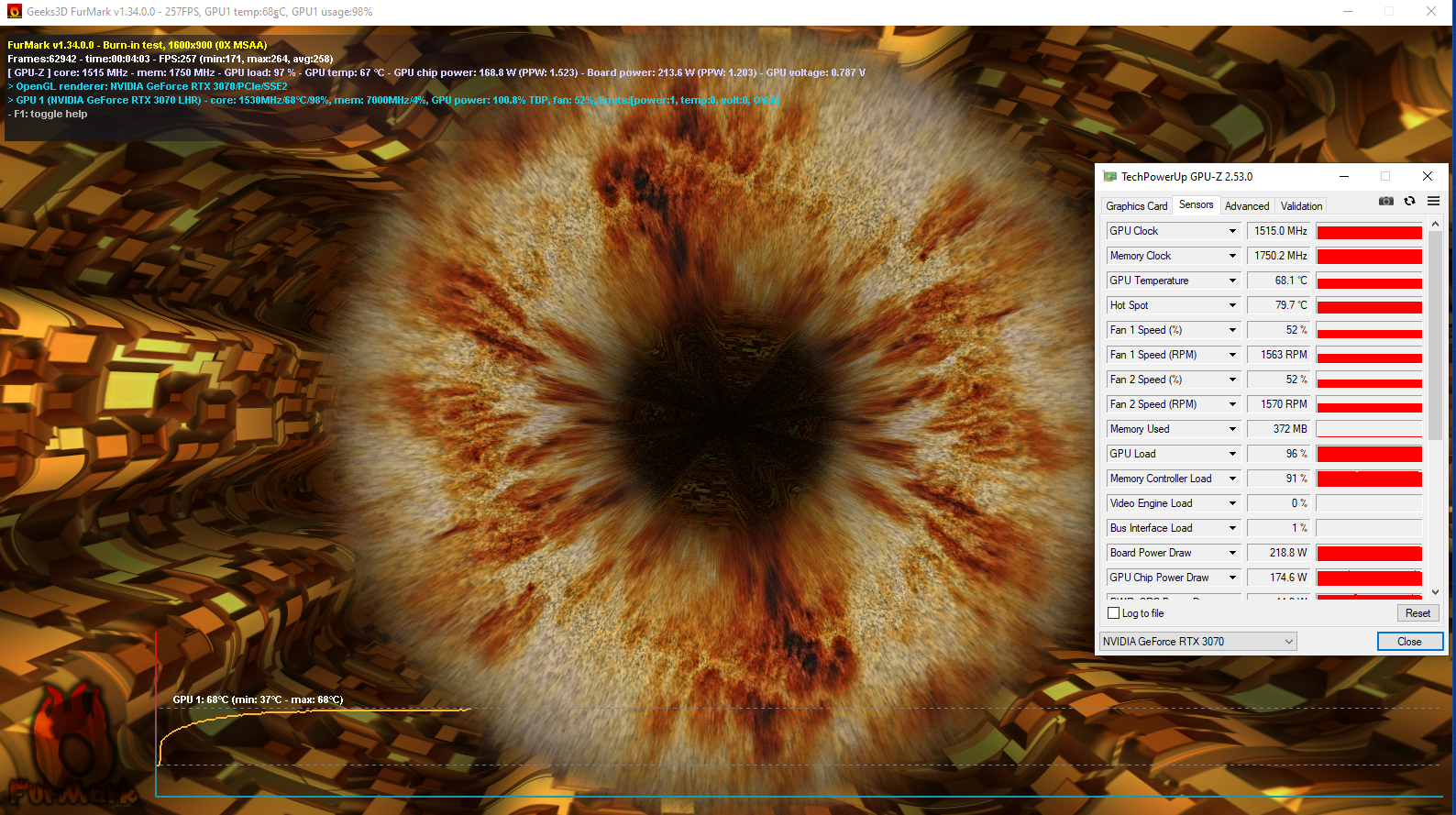Take a screenshot with the camera icon
The height and width of the screenshot is (815, 1456).
[1385, 201]
